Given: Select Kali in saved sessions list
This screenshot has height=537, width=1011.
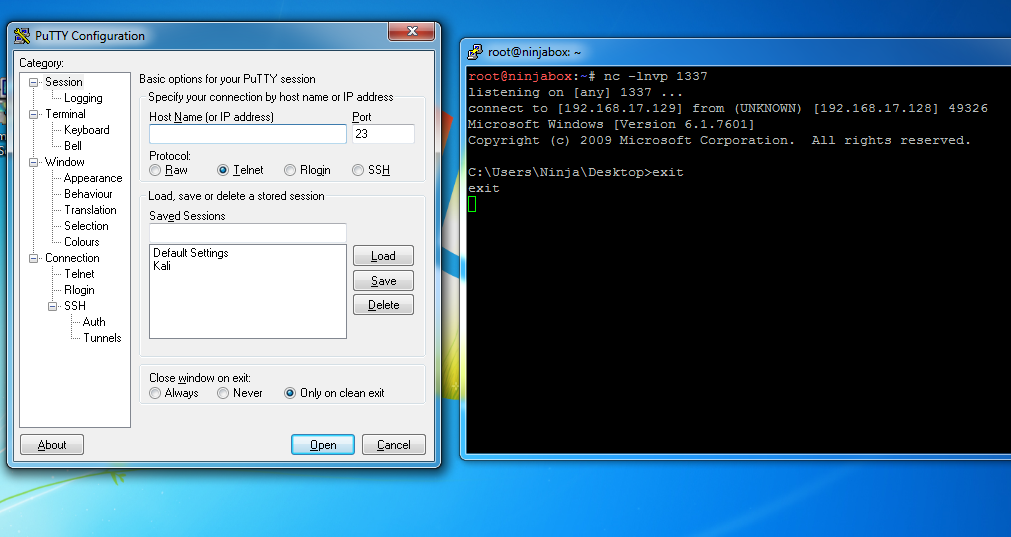Looking at the screenshot, I should [x=162, y=266].
